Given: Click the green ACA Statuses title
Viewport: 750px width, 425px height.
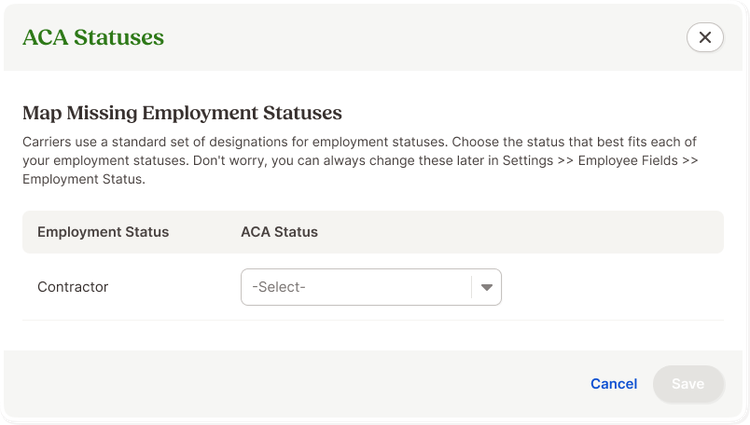Looking at the screenshot, I should pos(93,37).
